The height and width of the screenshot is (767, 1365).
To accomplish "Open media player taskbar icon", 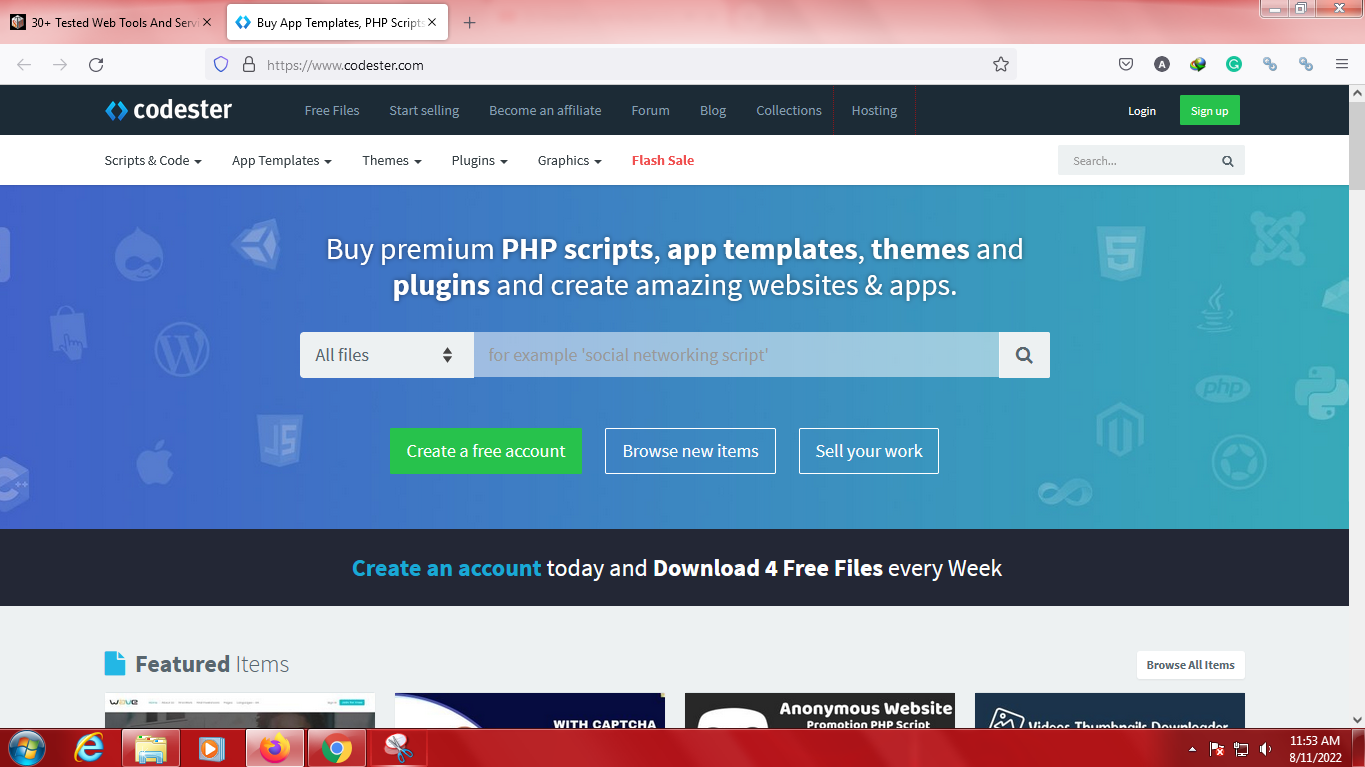I will (212, 748).
